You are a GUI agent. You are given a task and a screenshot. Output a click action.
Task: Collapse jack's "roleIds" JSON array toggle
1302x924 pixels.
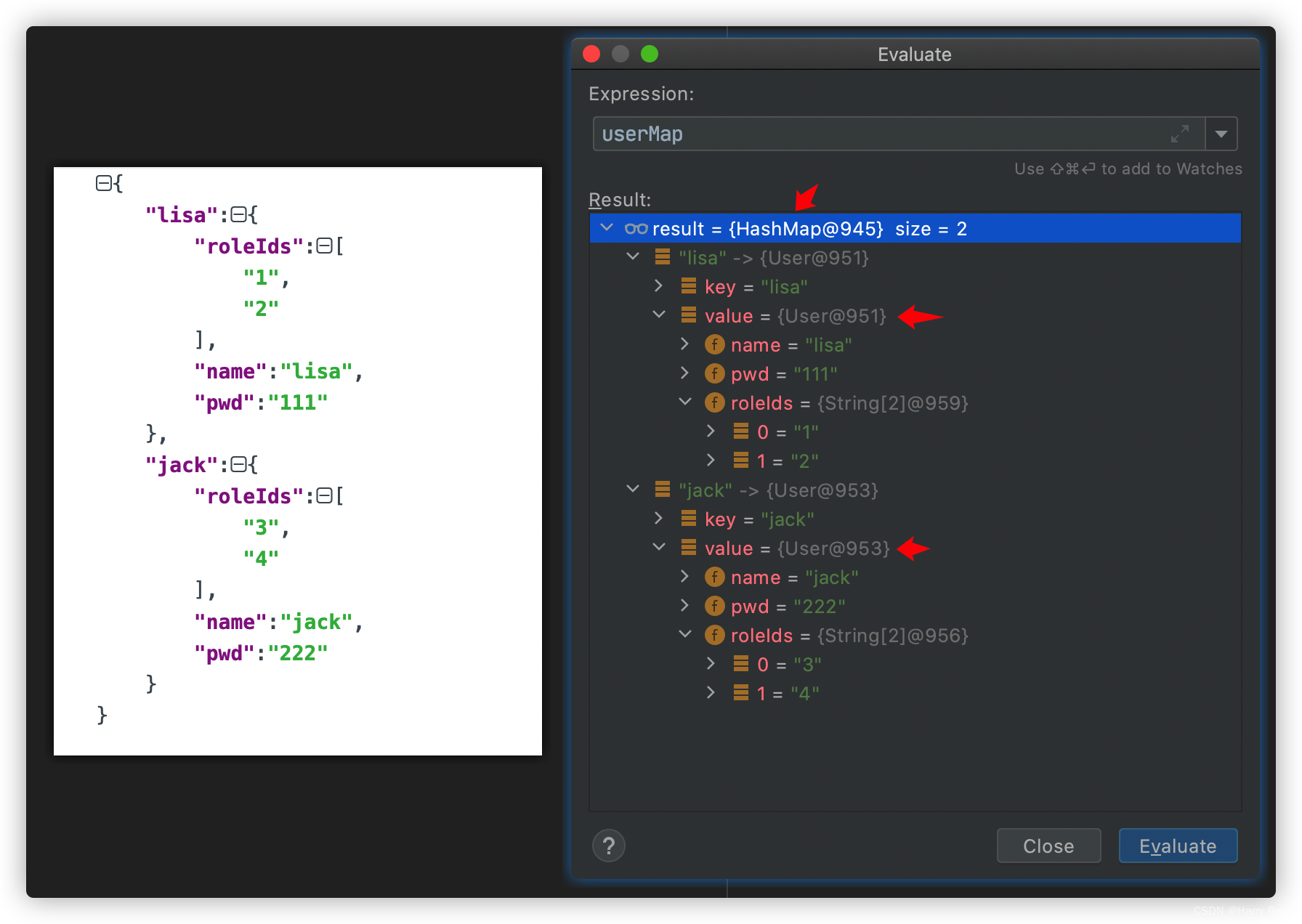[325, 495]
